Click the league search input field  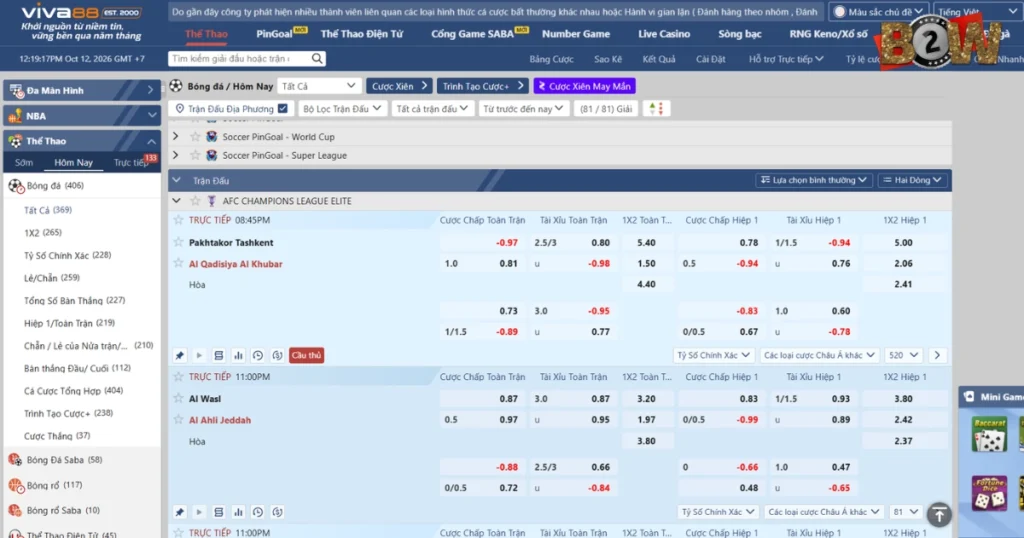pos(240,59)
